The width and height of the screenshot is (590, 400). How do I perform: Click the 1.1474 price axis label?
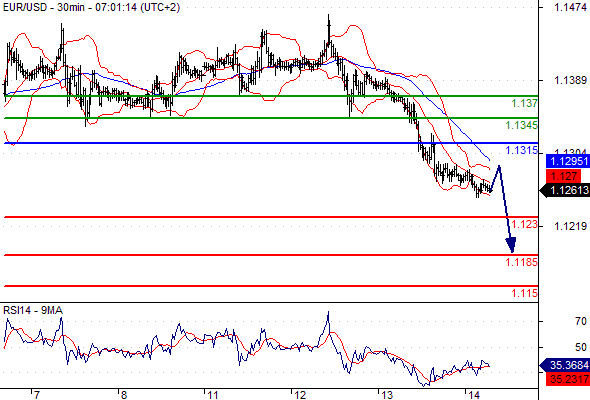(x=570, y=7)
